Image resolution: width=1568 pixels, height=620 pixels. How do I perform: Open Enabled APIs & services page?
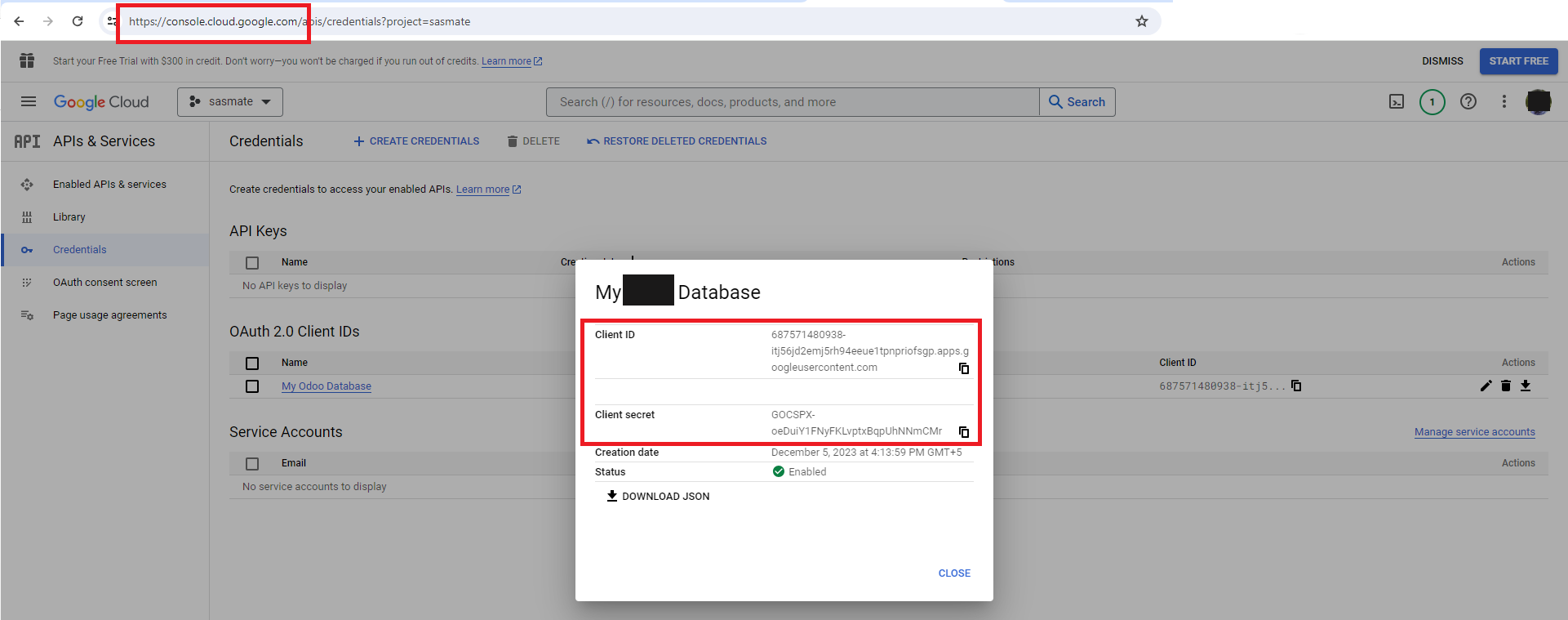click(x=109, y=185)
